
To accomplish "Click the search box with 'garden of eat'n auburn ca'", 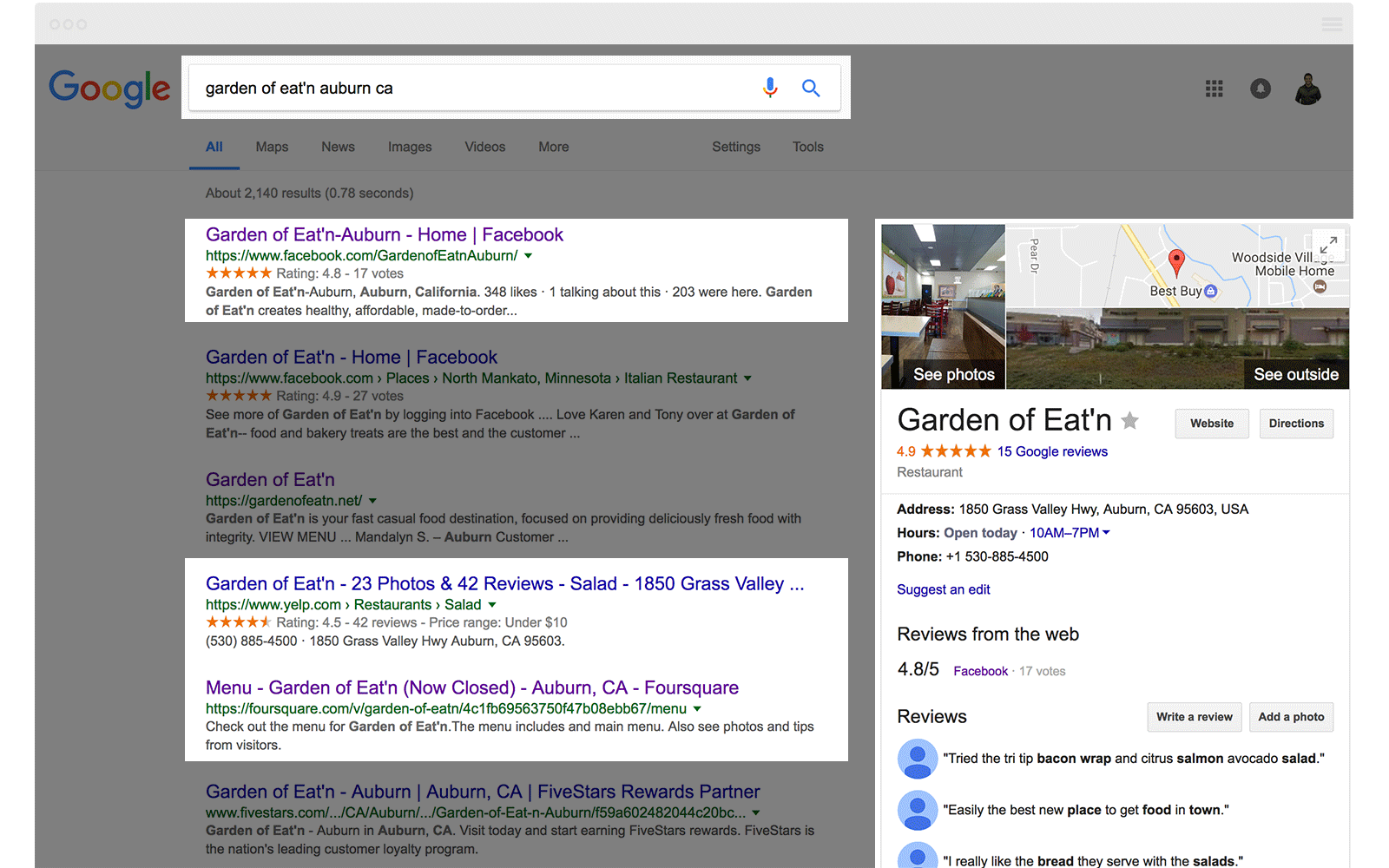I will tap(515, 88).
